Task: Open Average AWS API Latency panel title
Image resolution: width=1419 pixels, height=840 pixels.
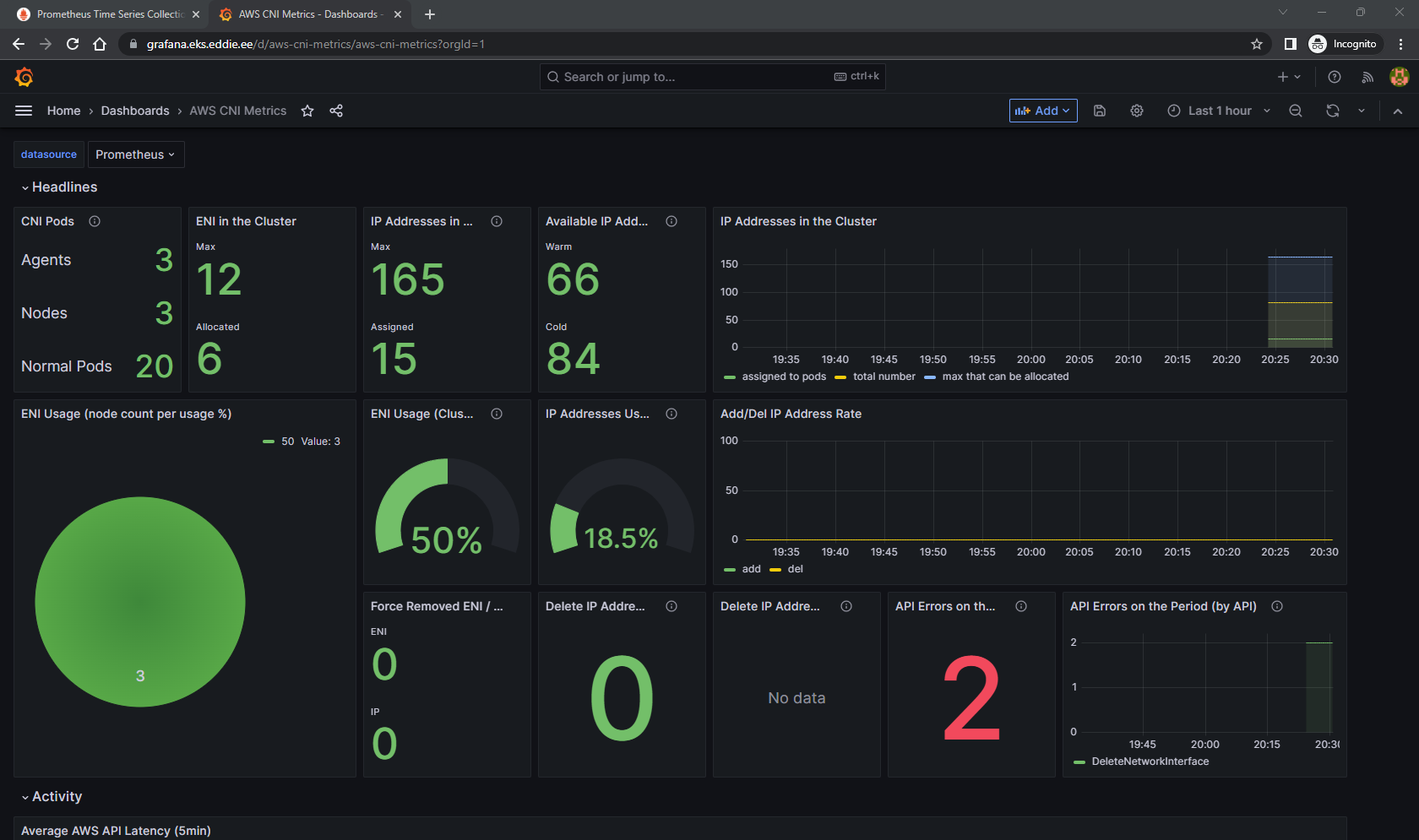Action: (116, 831)
